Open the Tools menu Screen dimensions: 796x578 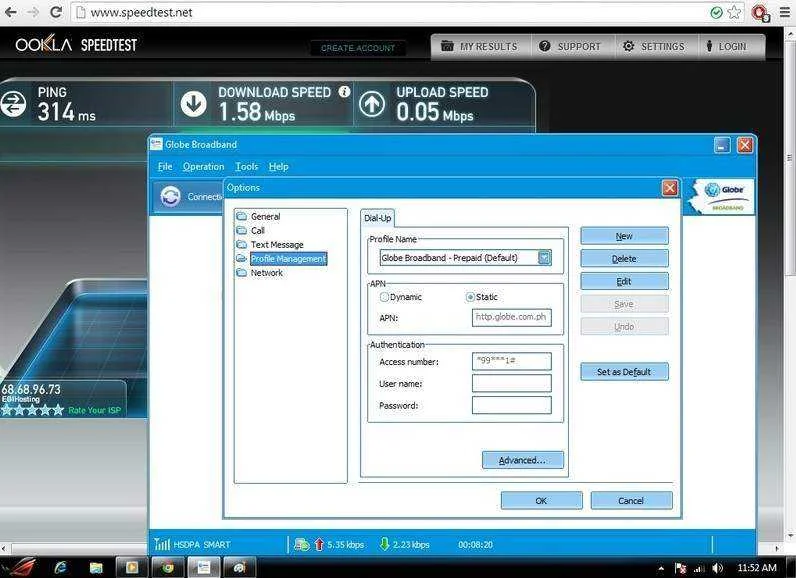247,167
